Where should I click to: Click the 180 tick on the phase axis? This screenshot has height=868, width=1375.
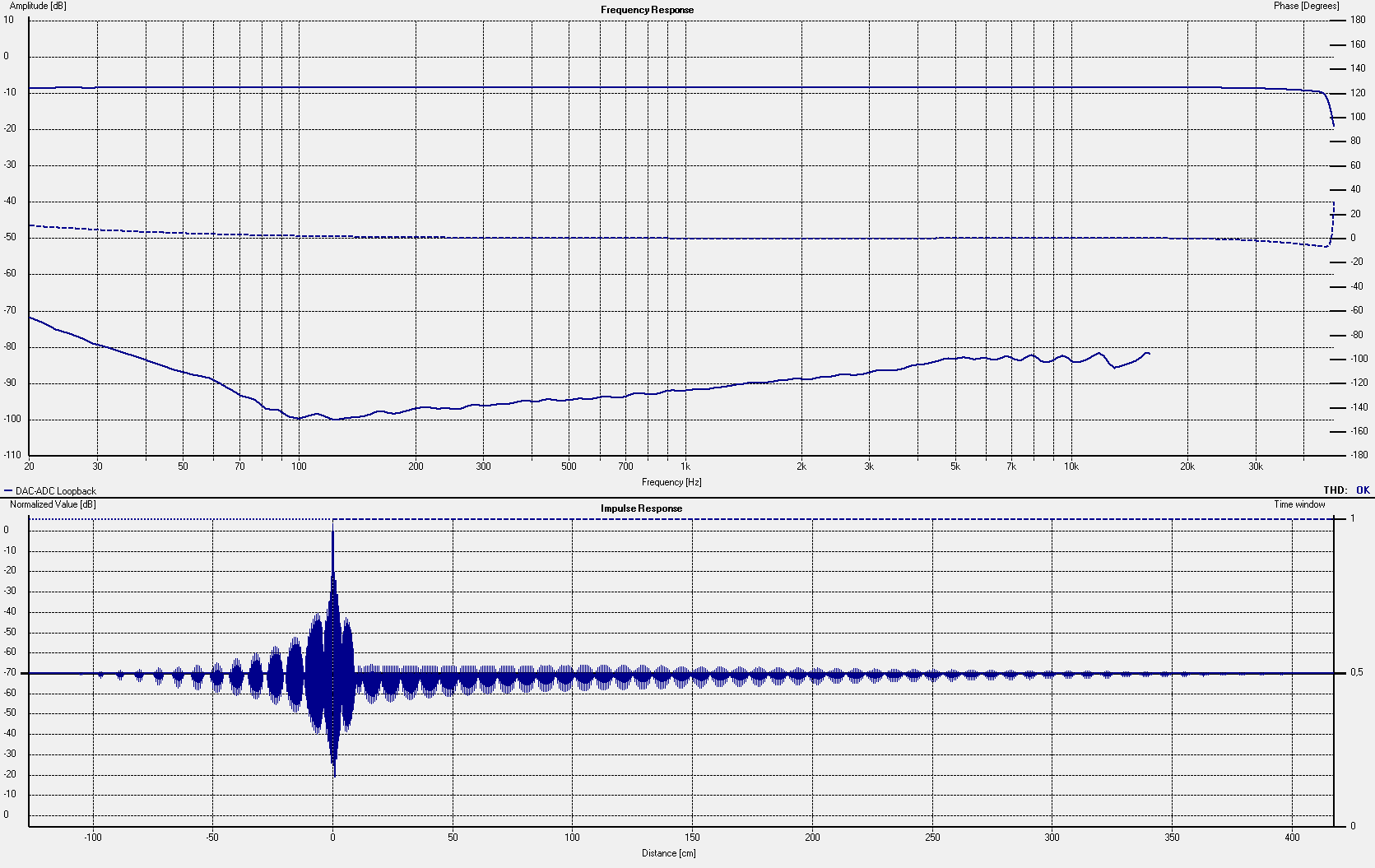(1358, 20)
